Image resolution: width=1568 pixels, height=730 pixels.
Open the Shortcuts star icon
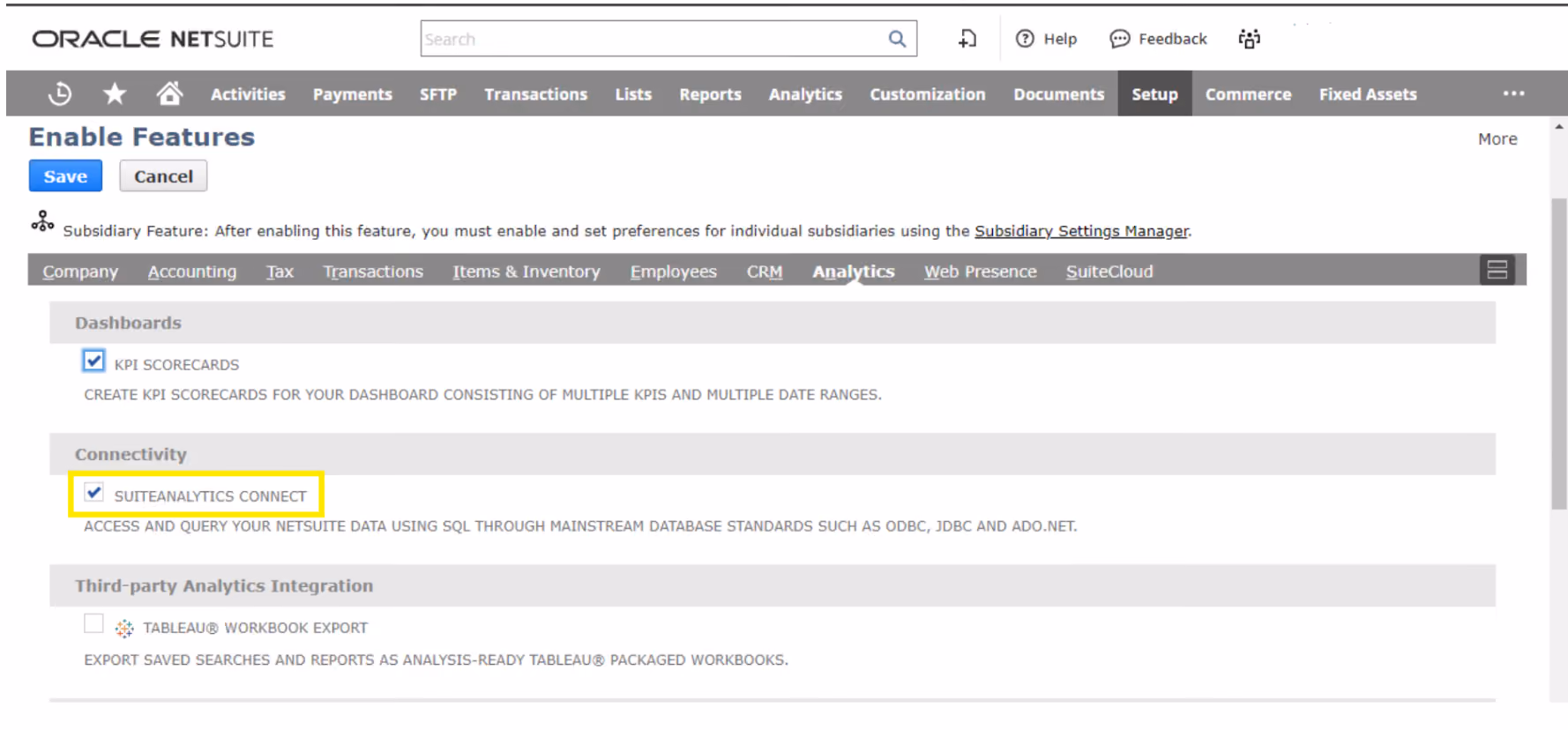click(x=115, y=93)
